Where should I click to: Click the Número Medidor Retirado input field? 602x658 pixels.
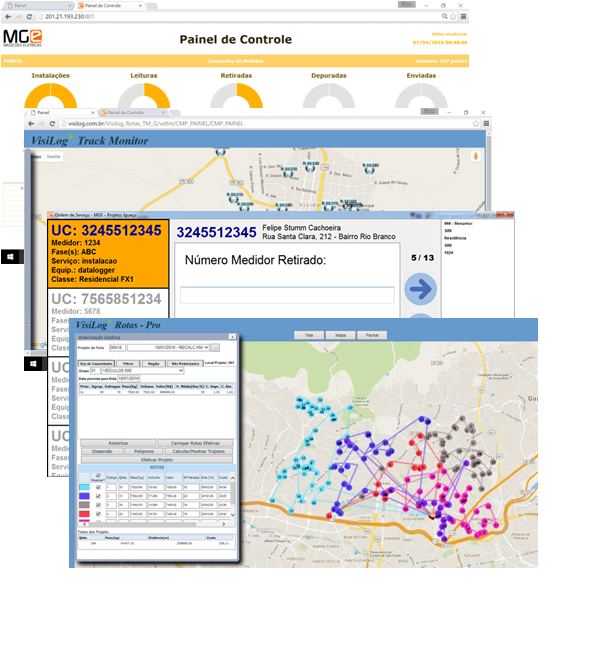(287, 295)
